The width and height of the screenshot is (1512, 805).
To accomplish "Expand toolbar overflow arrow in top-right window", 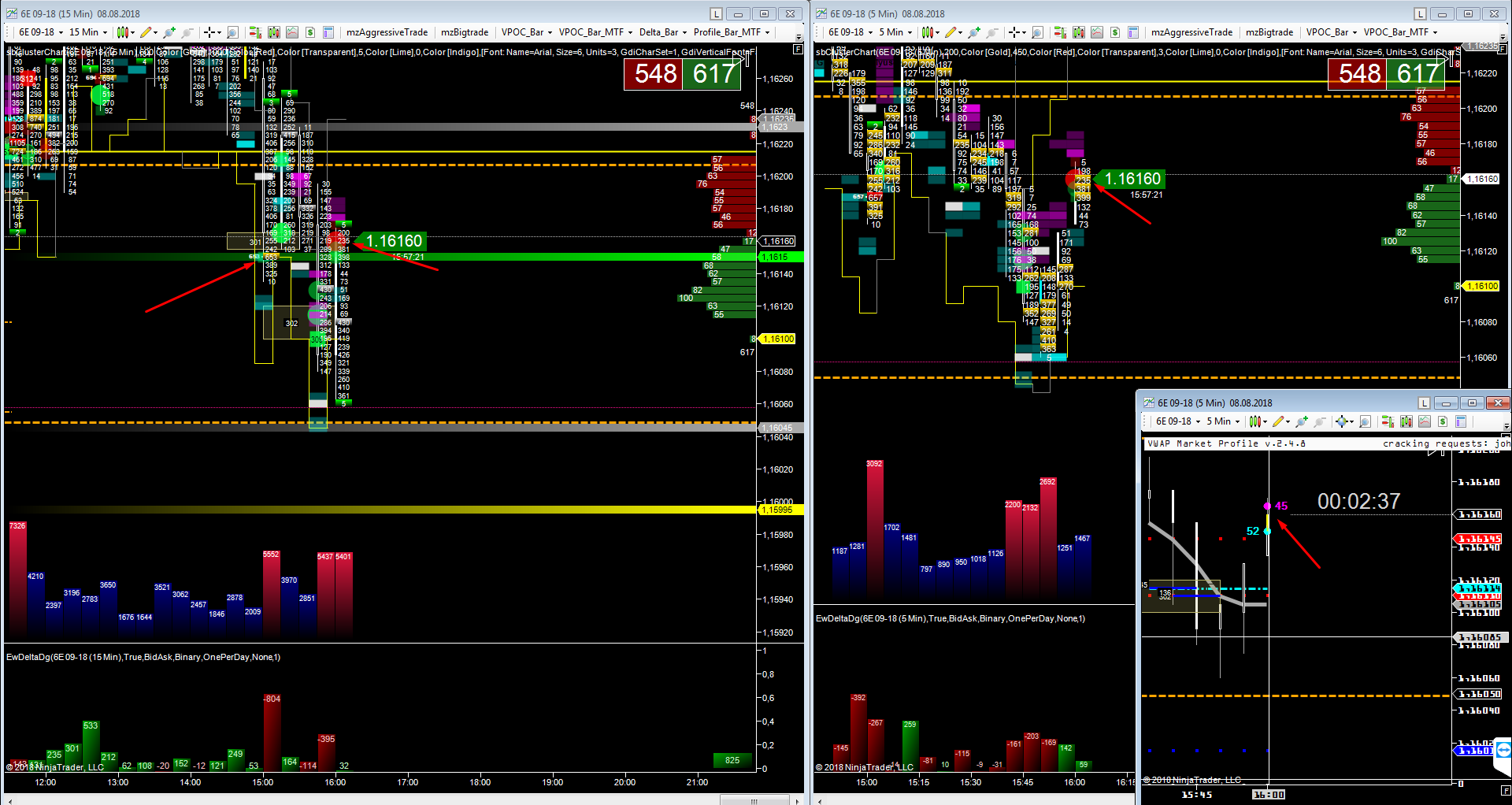I will pyautogui.click(x=1503, y=36).
